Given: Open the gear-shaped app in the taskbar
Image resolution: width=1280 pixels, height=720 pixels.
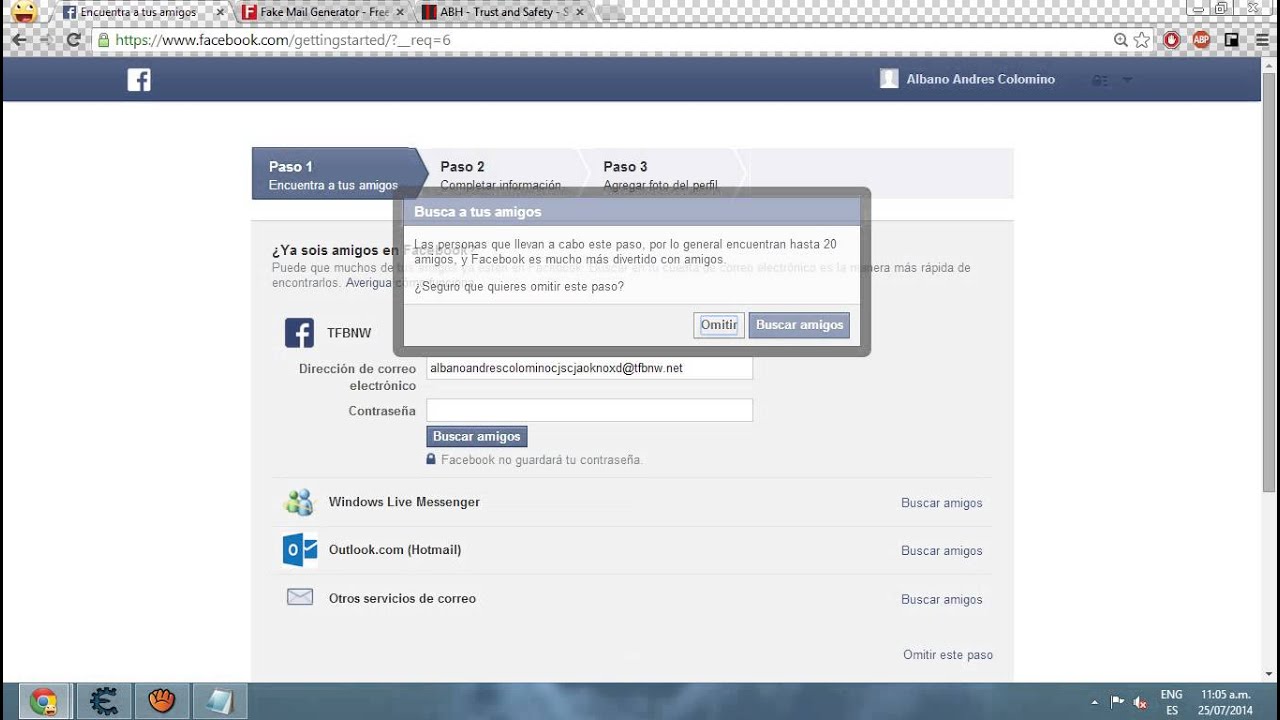Looking at the screenshot, I should click(x=102, y=702).
